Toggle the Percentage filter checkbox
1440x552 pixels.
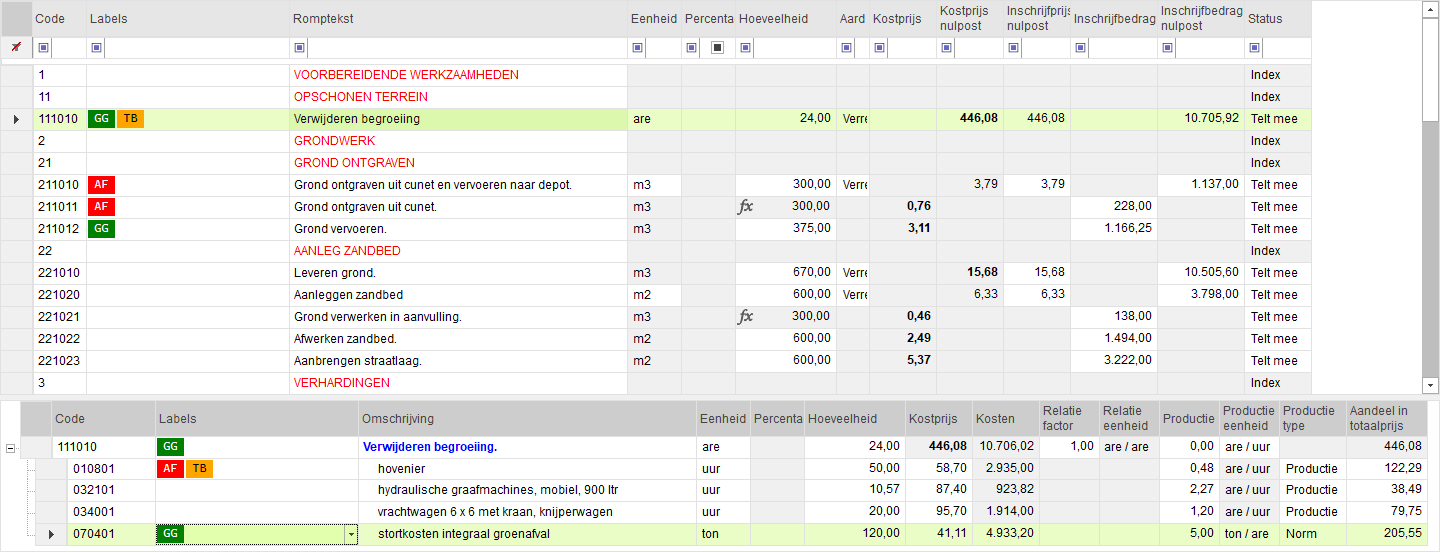718,47
